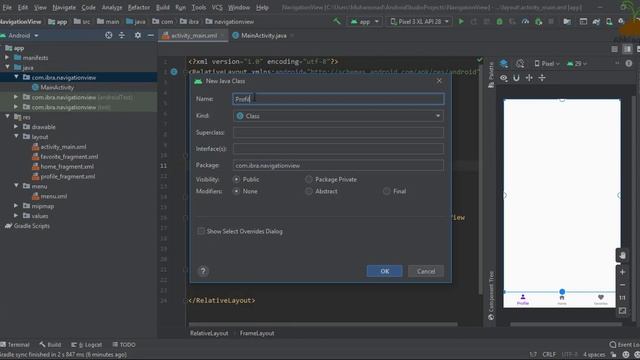Open the Logcat tool window
The height and width of the screenshot is (360, 640).
point(86,344)
